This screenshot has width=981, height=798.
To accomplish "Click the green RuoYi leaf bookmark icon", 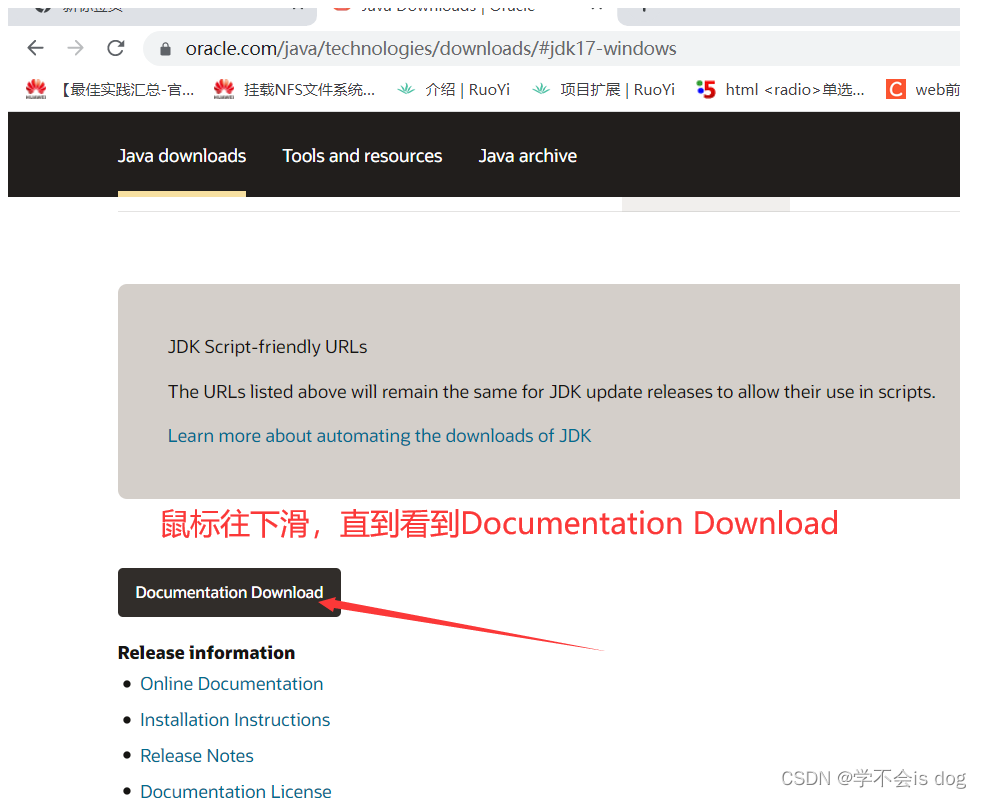I will pyautogui.click(x=405, y=89).
